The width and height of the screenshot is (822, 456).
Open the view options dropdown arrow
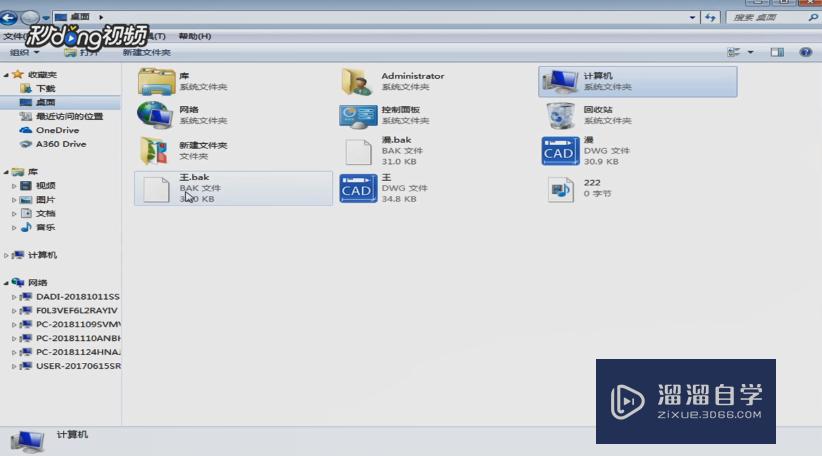click(x=750, y=52)
